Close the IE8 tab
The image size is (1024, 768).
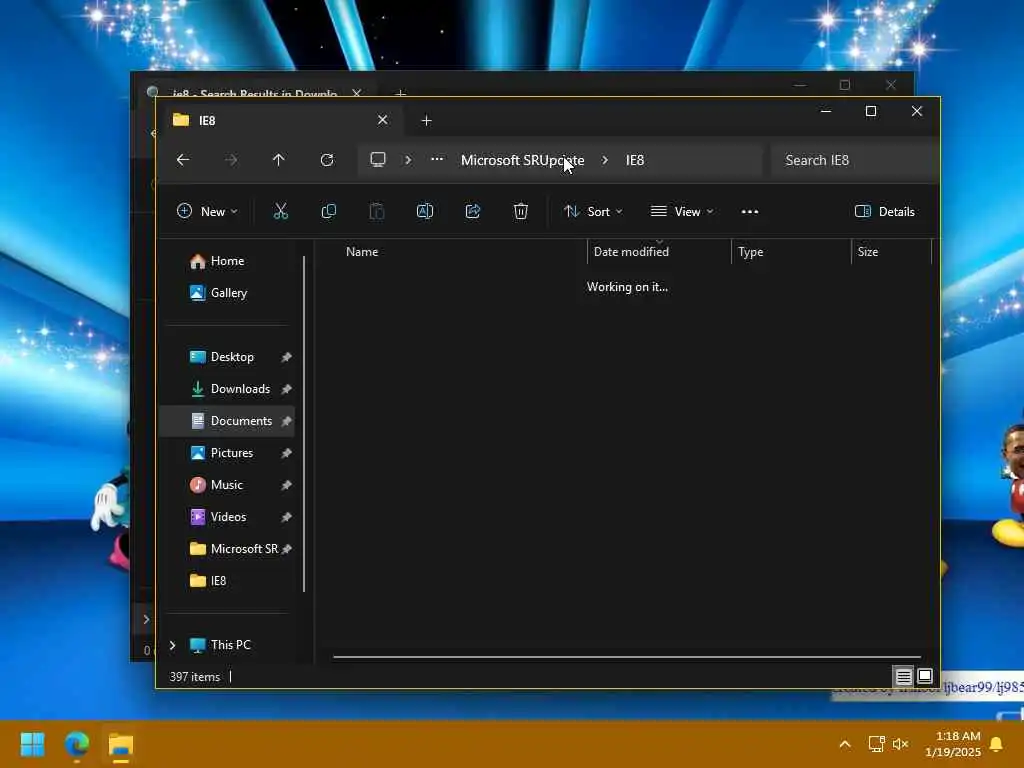coord(383,120)
